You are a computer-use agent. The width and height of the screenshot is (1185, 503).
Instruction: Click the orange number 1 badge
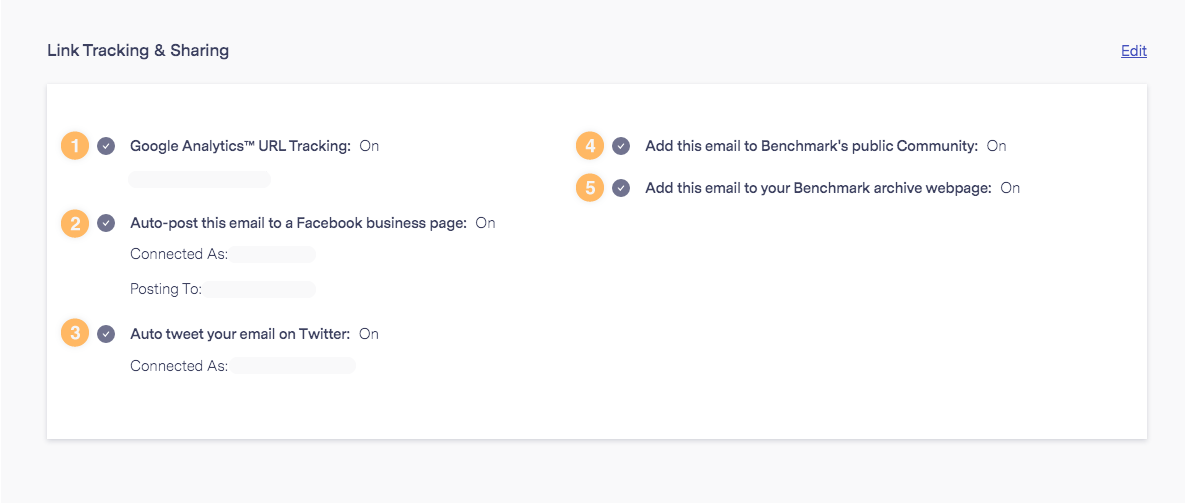[76, 146]
